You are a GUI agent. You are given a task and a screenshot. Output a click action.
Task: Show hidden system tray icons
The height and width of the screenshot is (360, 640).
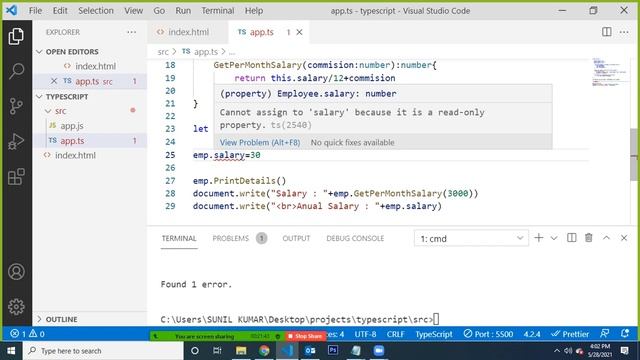coord(557,351)
